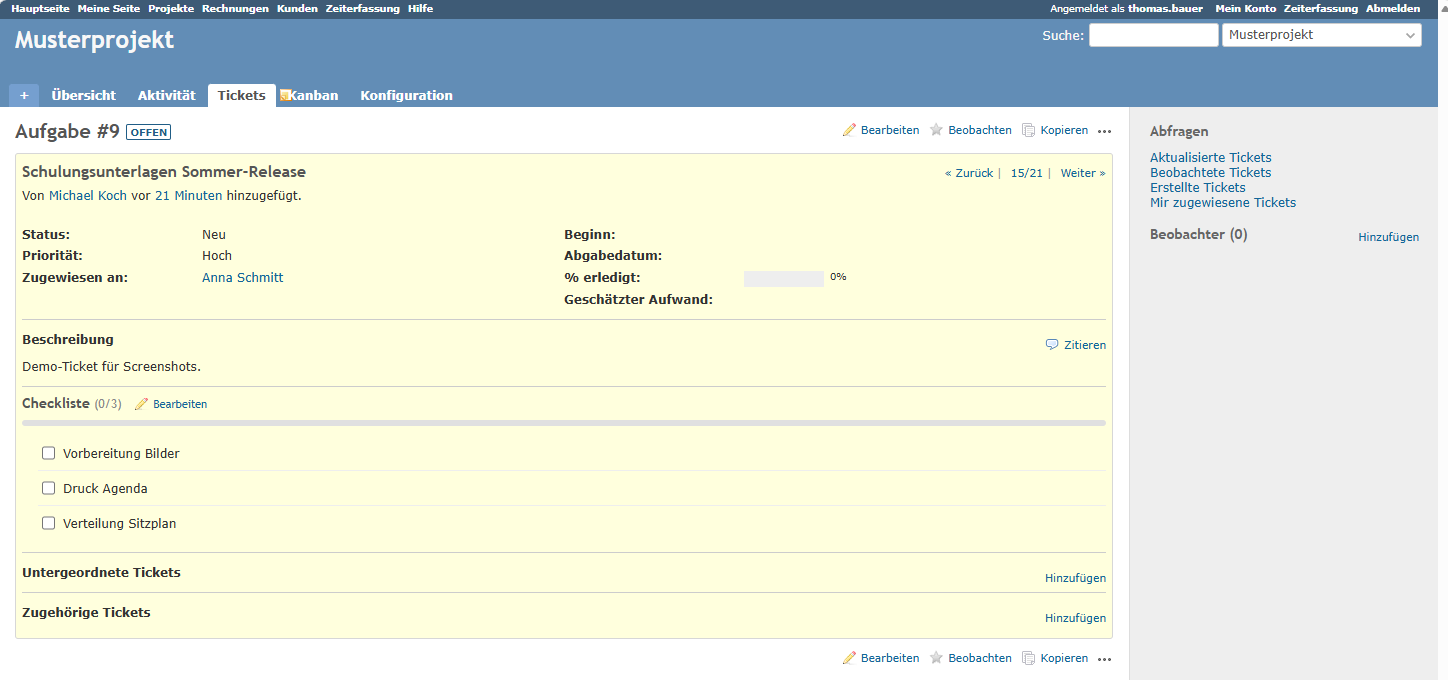
Task: Check the Verteilung Sitzplan checklist item
Action: tap(48, 522)
